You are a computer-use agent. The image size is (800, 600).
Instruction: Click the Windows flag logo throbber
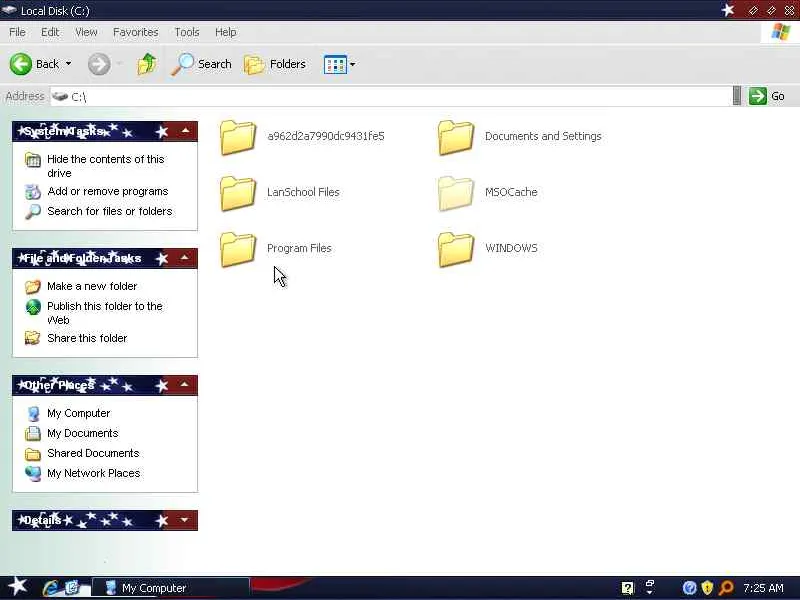coord(781,32)
